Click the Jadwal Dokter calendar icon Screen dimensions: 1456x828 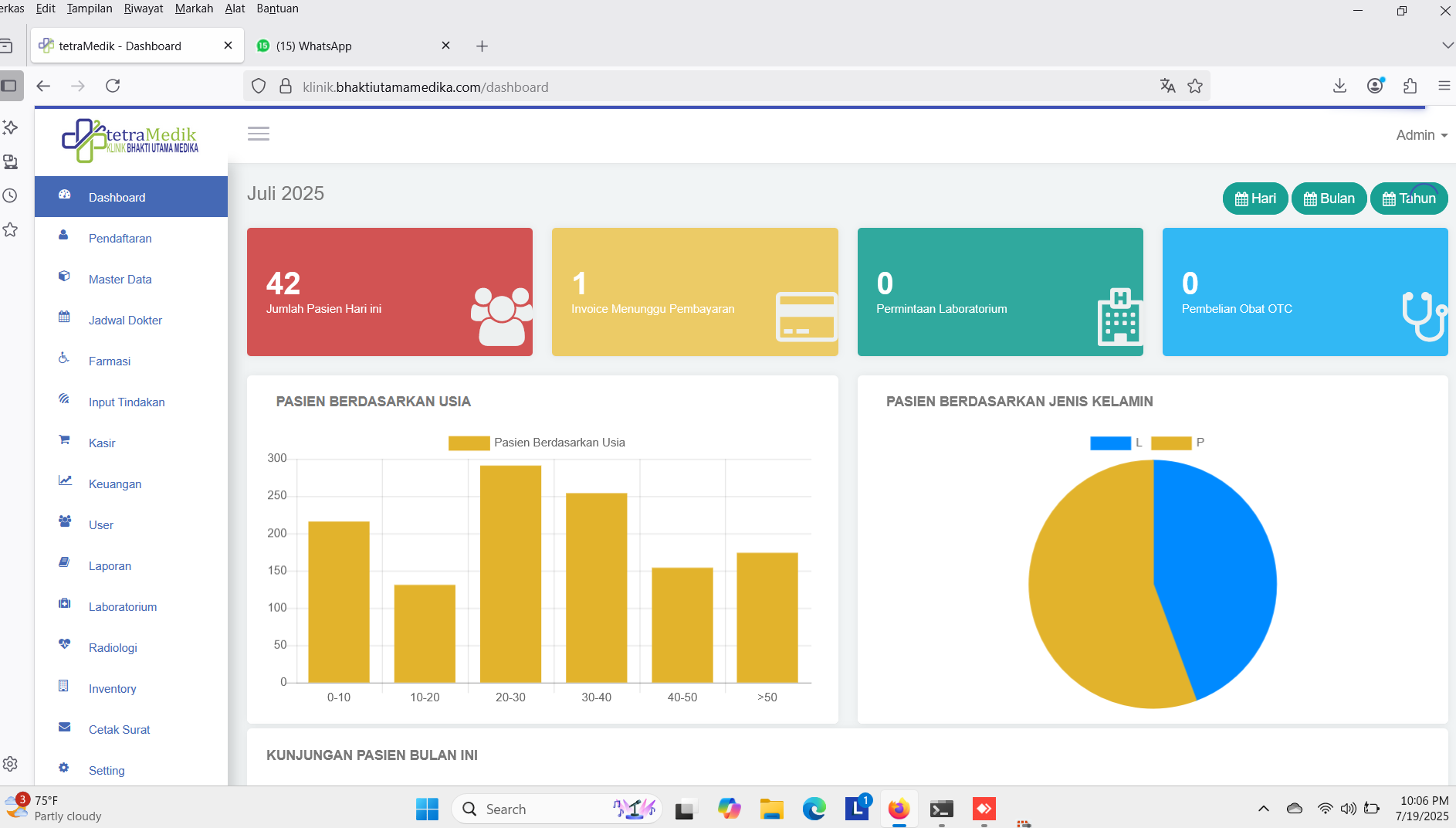65,317
